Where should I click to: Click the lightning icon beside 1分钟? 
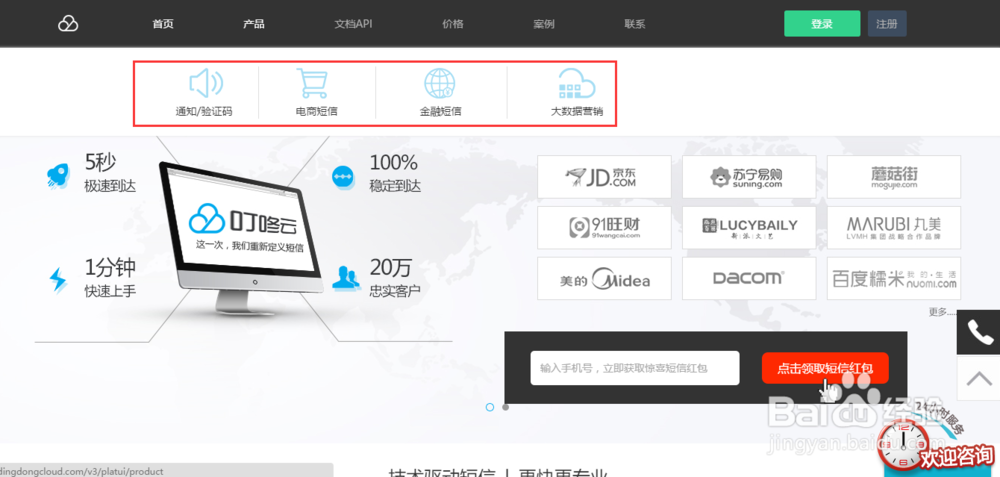[x=57, y=280]
